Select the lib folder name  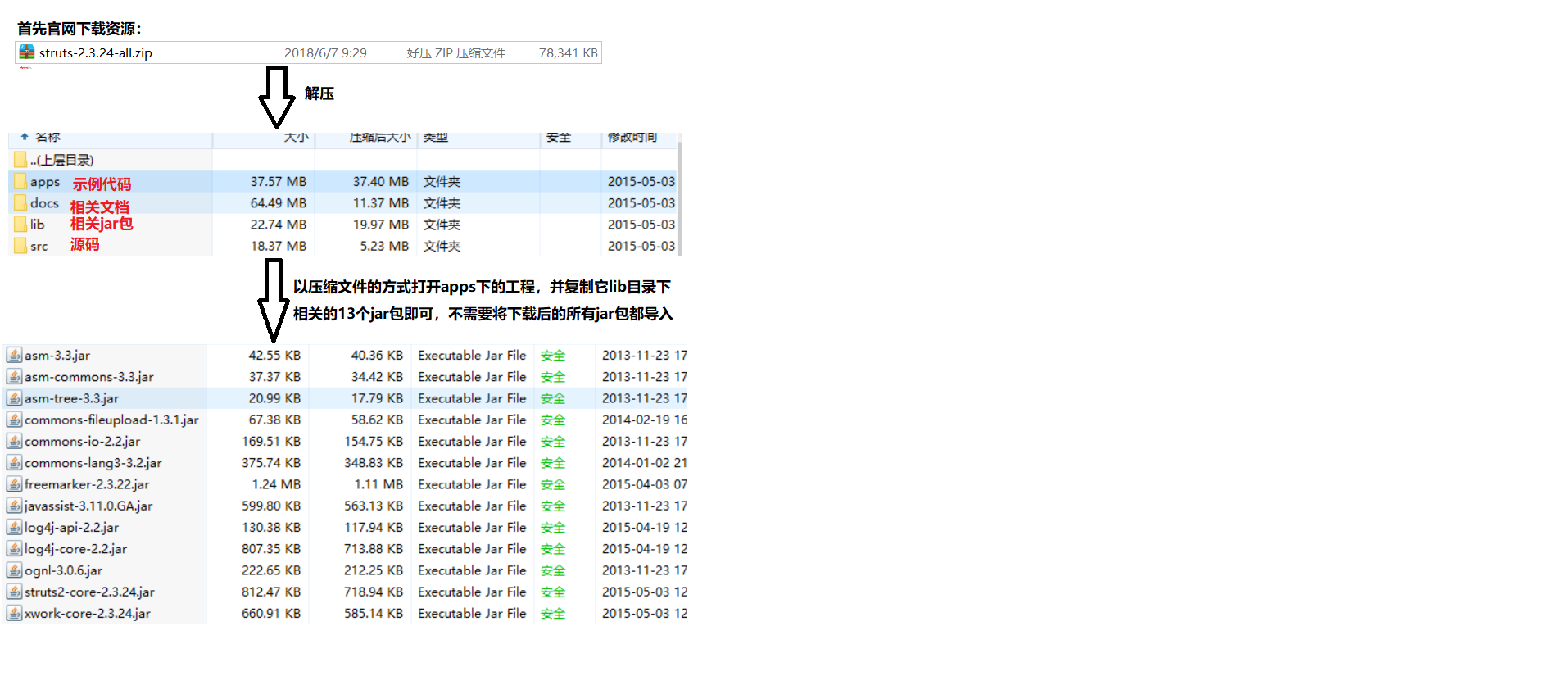click(x=37, y=224)
